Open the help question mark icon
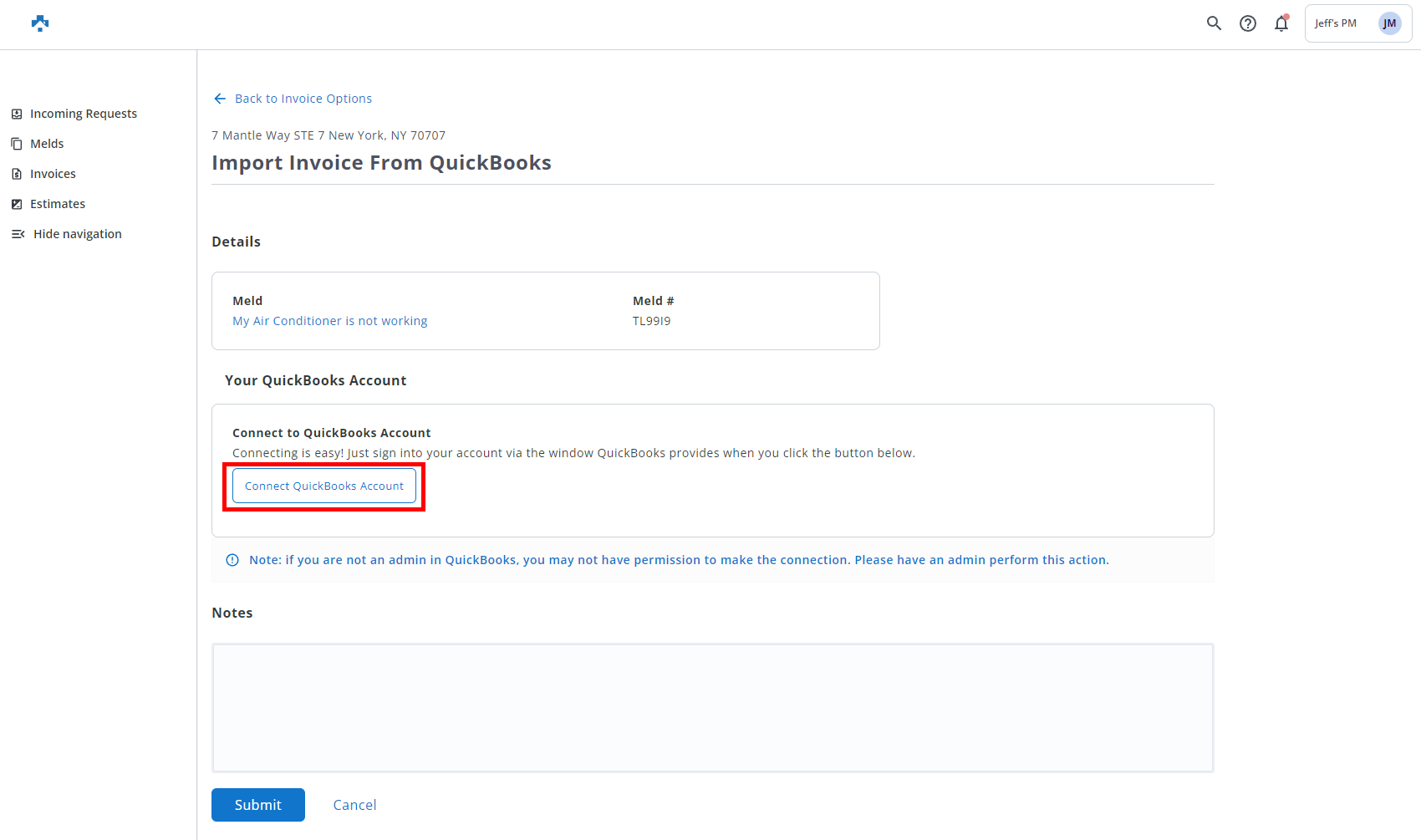 pos(1247,23)
